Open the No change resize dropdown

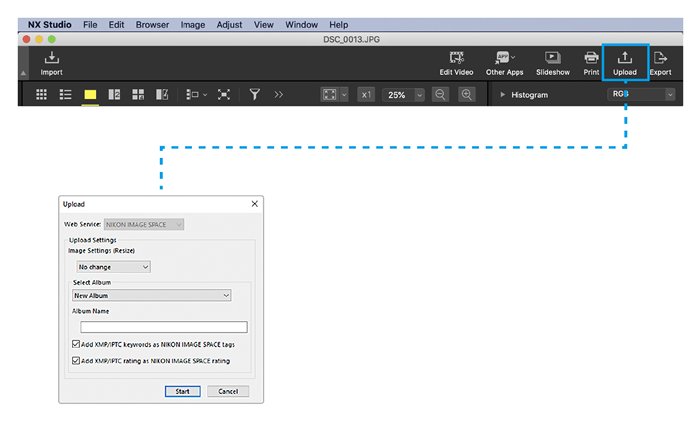pyautogui.click(x=112, y=267)
